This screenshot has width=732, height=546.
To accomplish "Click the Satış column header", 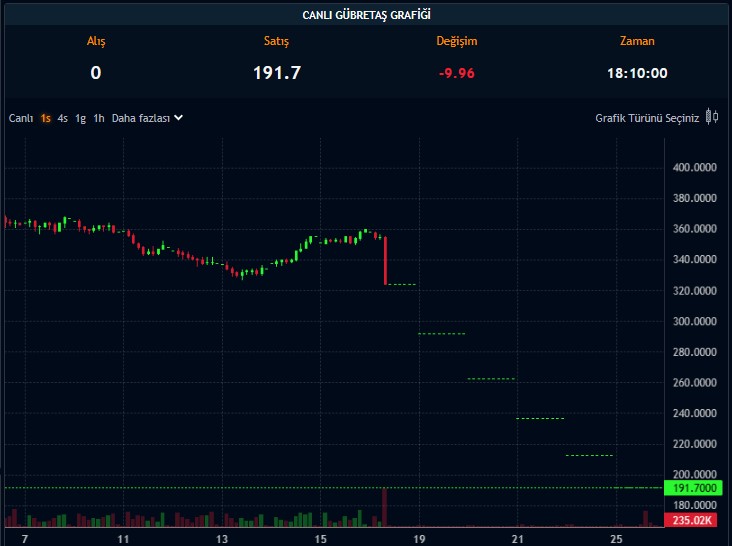I will point(276,41).
